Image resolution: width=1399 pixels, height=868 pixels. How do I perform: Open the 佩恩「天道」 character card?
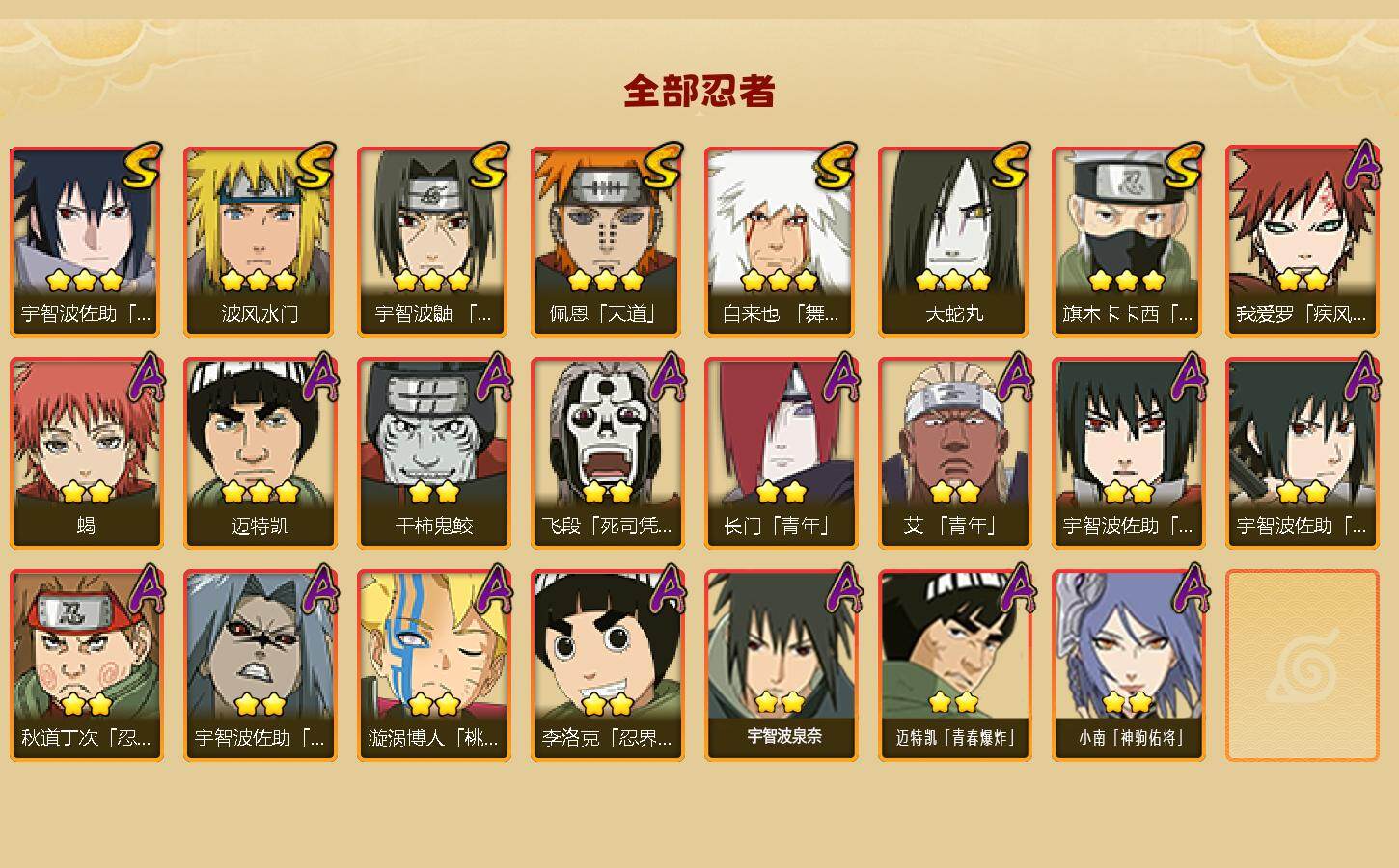(x=607, y=241)
